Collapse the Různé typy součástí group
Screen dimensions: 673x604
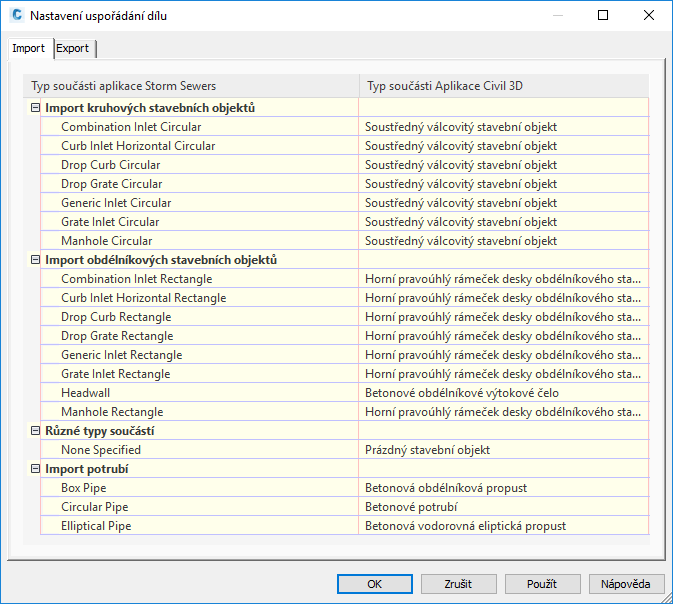[x=35, y=431]
